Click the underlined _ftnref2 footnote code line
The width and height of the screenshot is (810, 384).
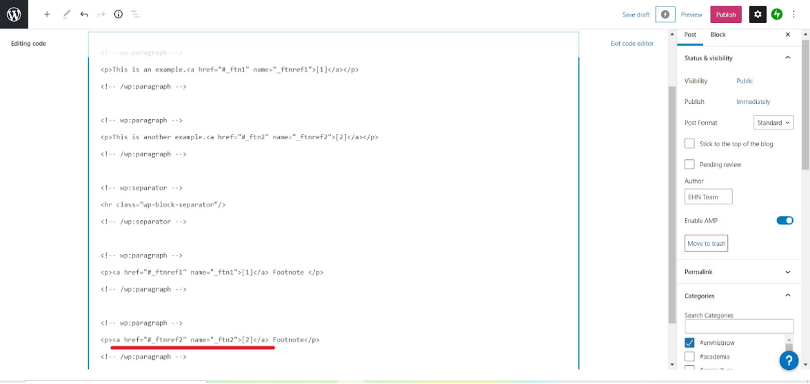(210, 340)
